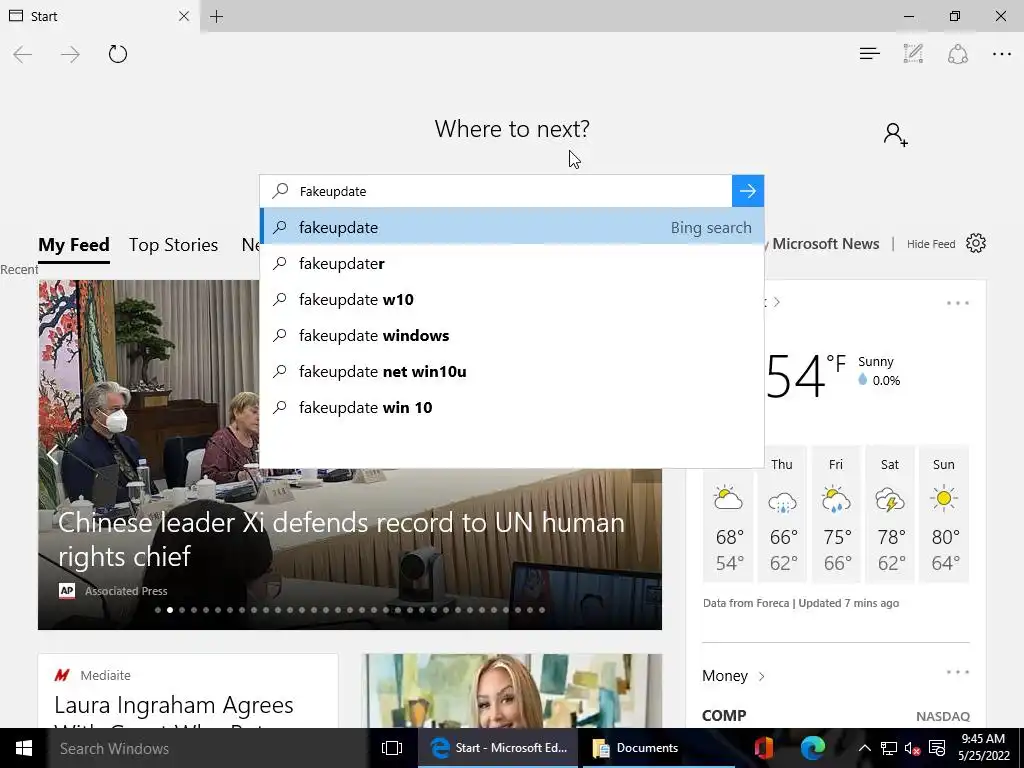Open a new tab with plus button

point(217,16)
